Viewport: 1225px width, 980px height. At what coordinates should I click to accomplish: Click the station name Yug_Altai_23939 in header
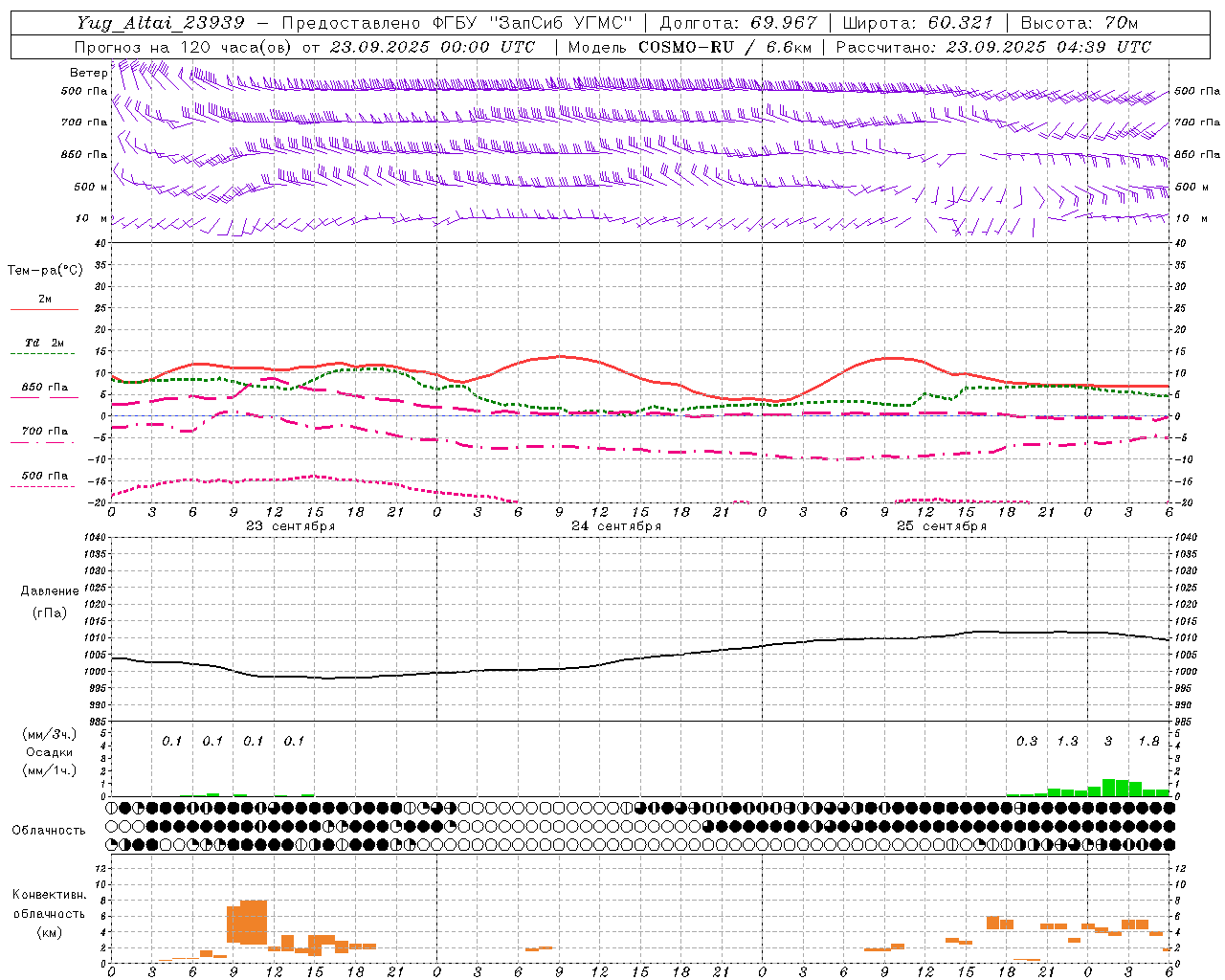click(x=161, y=23)
